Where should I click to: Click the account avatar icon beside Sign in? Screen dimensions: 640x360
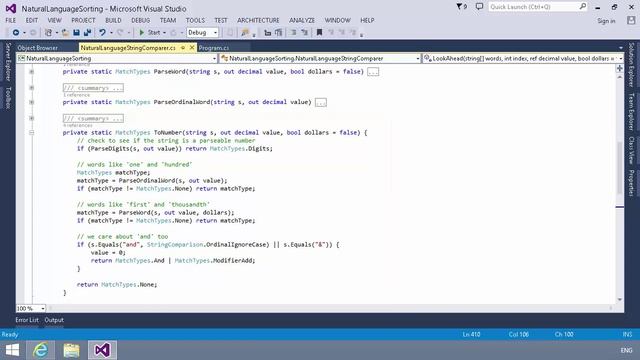[x=631, y=20]
